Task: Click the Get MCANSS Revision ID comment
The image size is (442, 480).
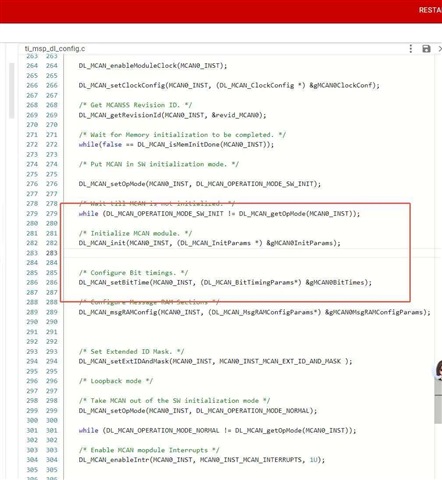Action: click(135, 105)
